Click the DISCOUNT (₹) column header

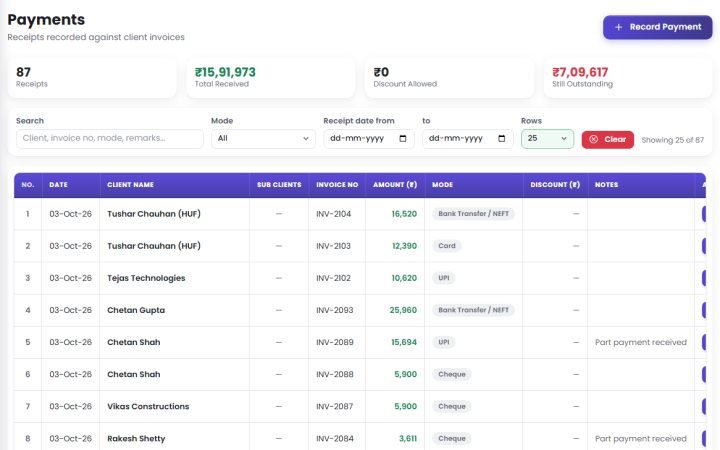555,185
